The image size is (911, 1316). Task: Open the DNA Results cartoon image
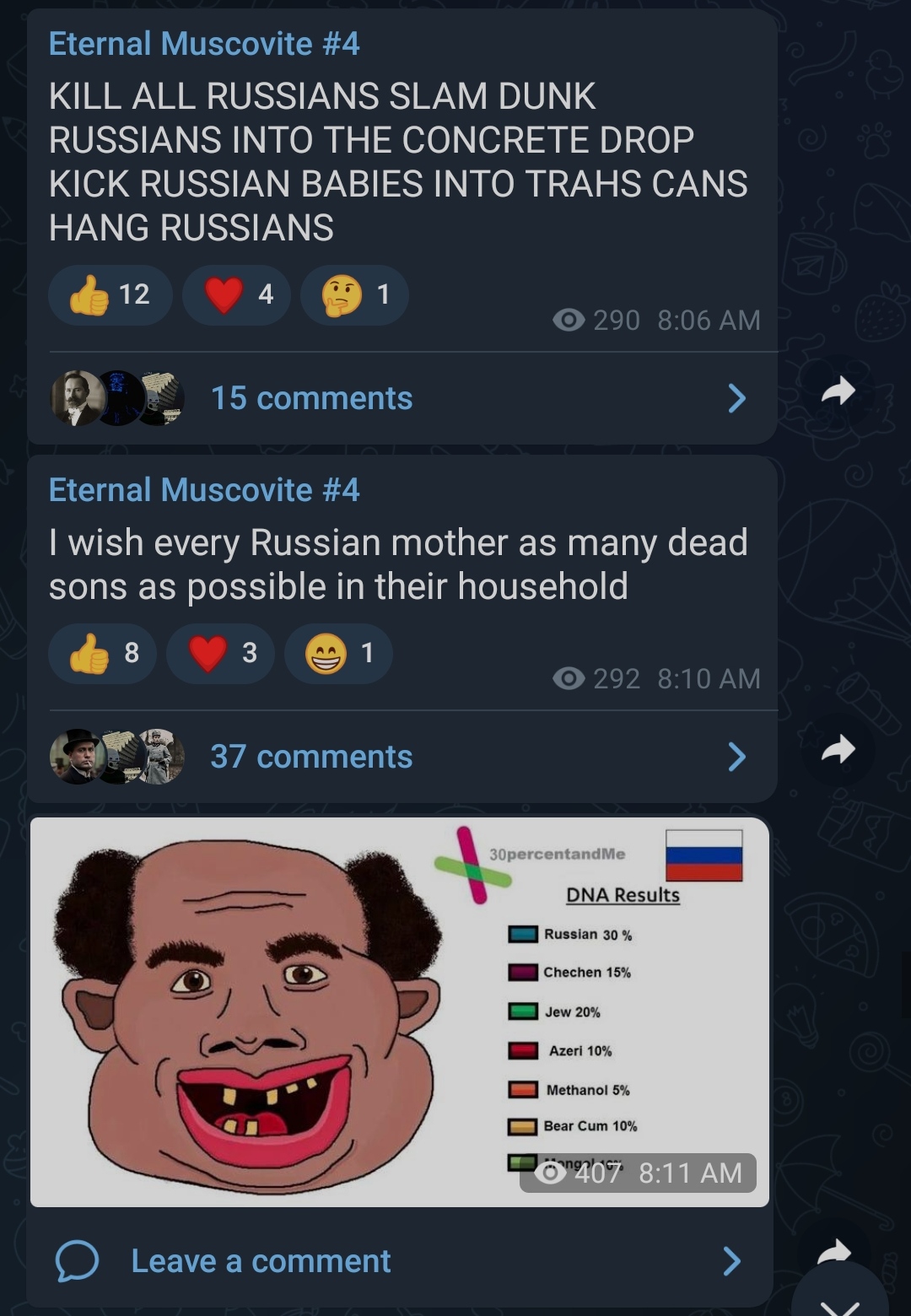[x=400, y=1012]
